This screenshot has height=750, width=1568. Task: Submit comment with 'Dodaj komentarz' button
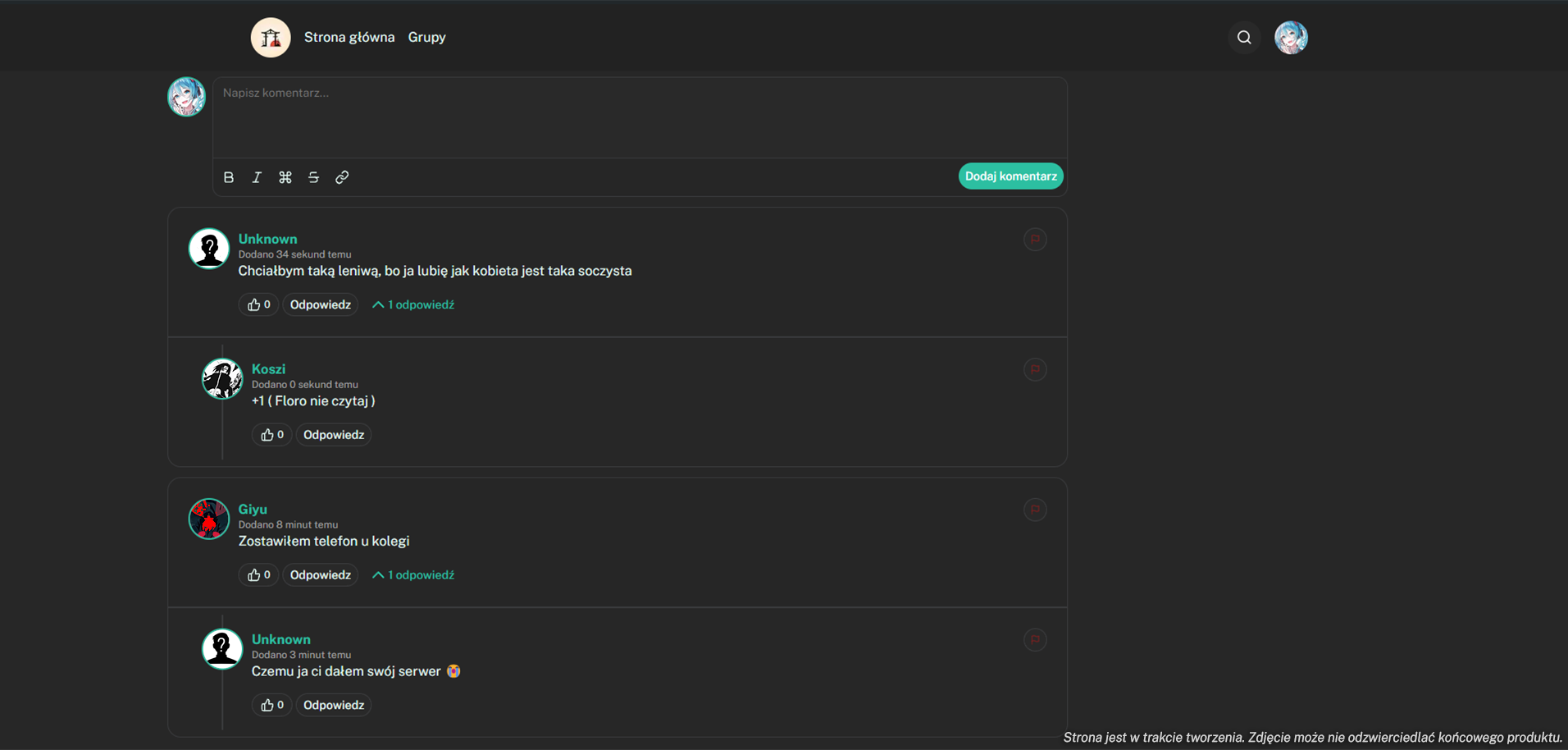pos(1010,176)
